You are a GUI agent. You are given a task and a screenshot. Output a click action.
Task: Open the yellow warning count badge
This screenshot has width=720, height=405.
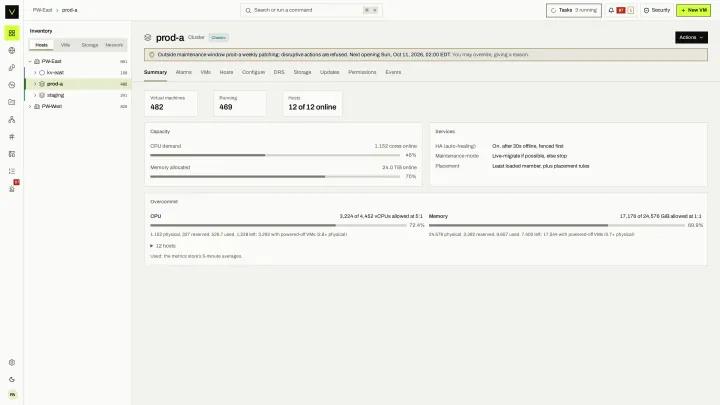point(630,10)
